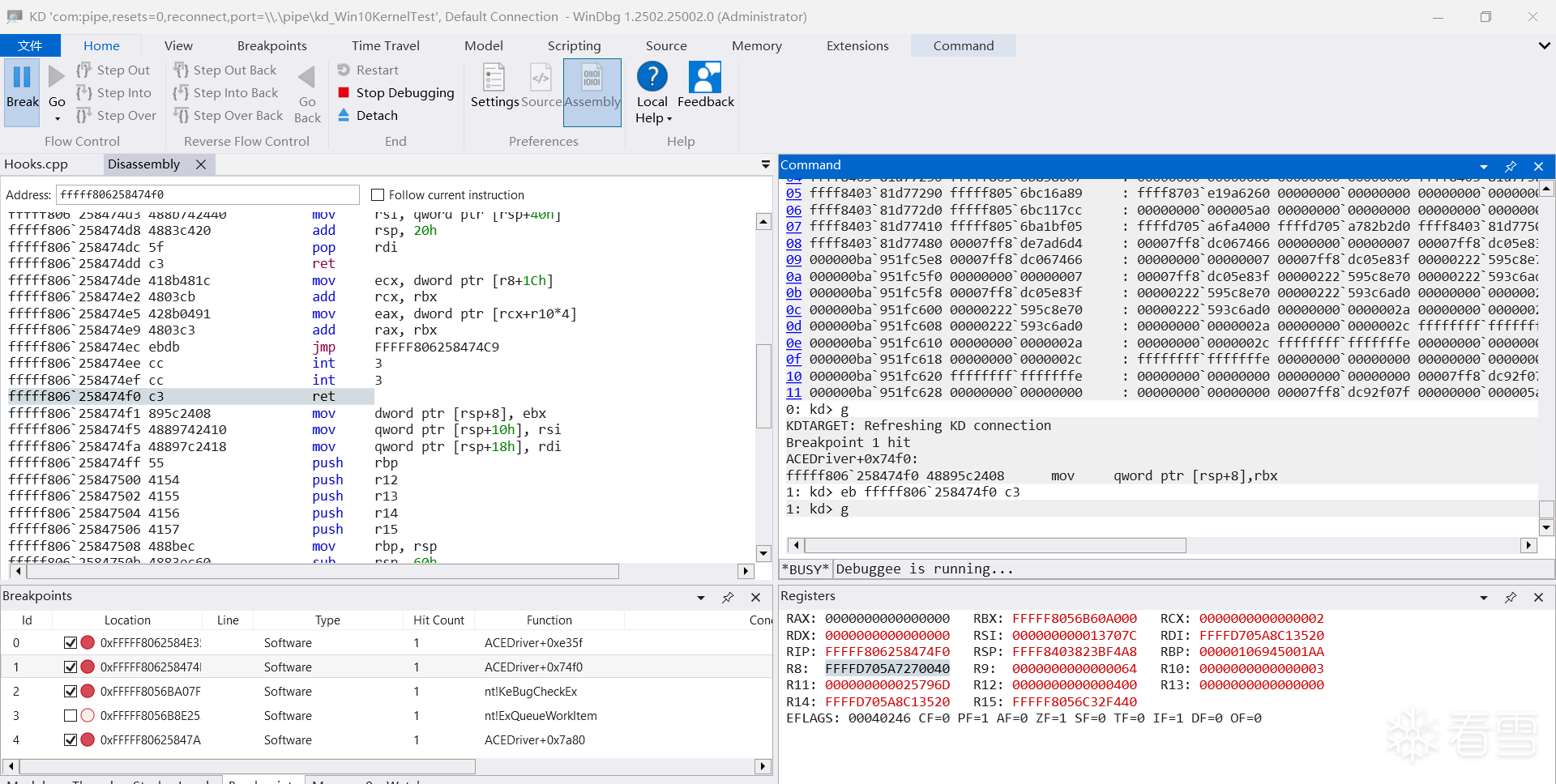Click stack frame link 0b in Command output
Screen dimensions: 1556x784
tap(793, 293)
